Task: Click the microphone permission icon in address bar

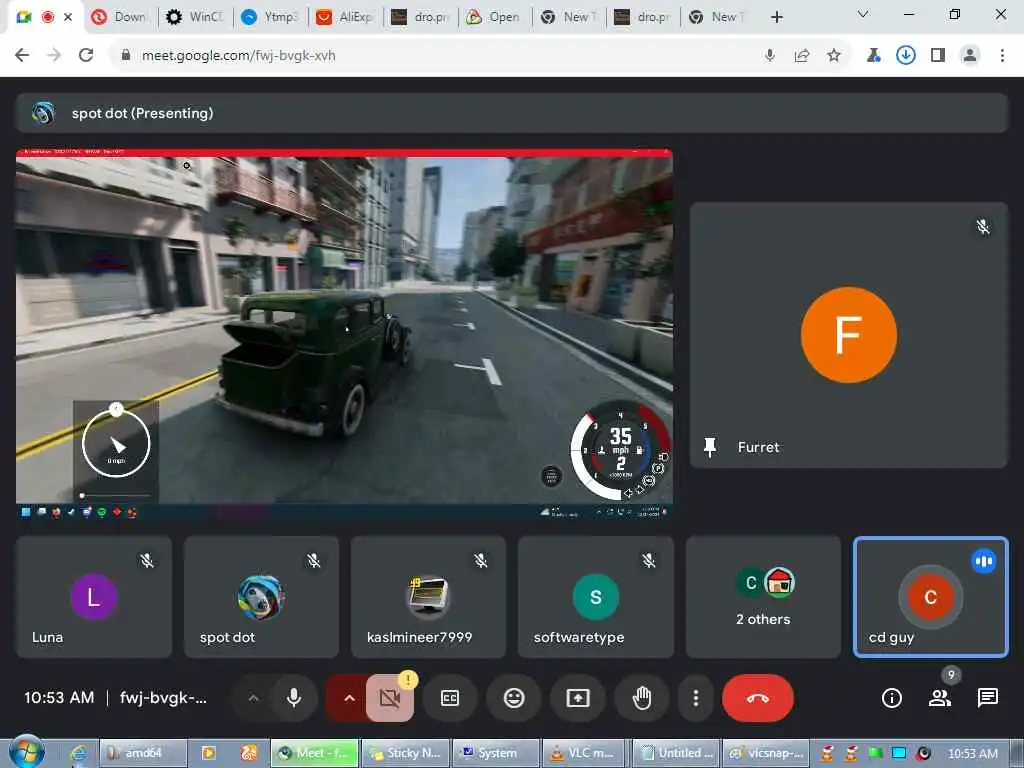Action: click(x=770, y=56)
